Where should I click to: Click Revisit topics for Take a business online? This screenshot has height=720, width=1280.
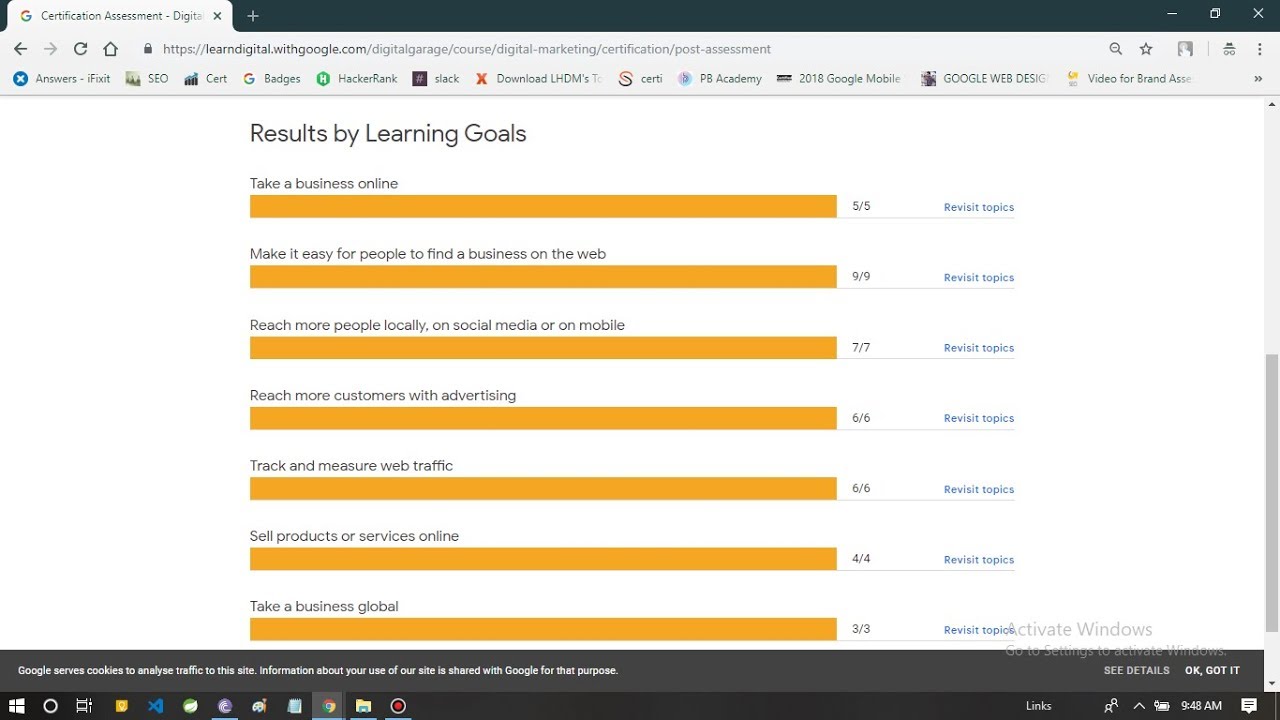(x=978, y=207)
